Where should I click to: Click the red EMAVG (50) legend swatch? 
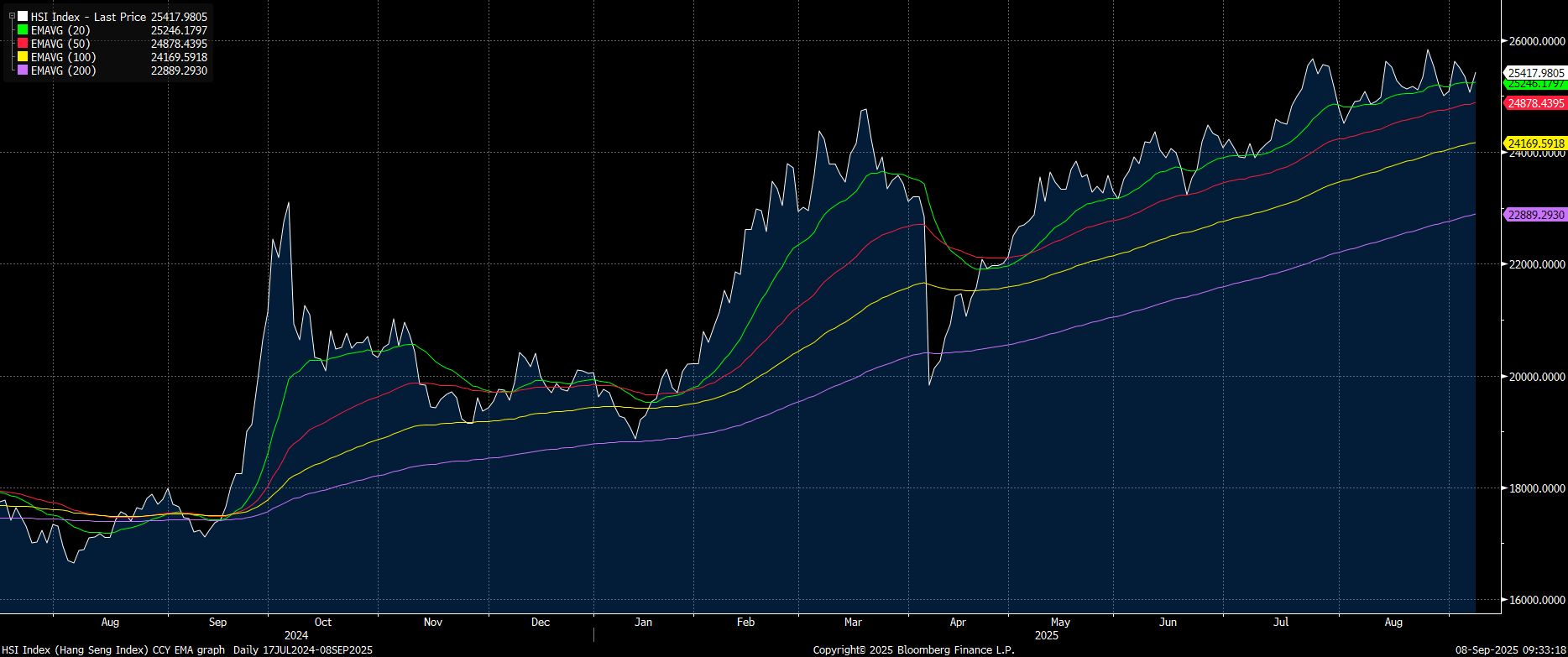pyautogui.click(x=23, y=44)
